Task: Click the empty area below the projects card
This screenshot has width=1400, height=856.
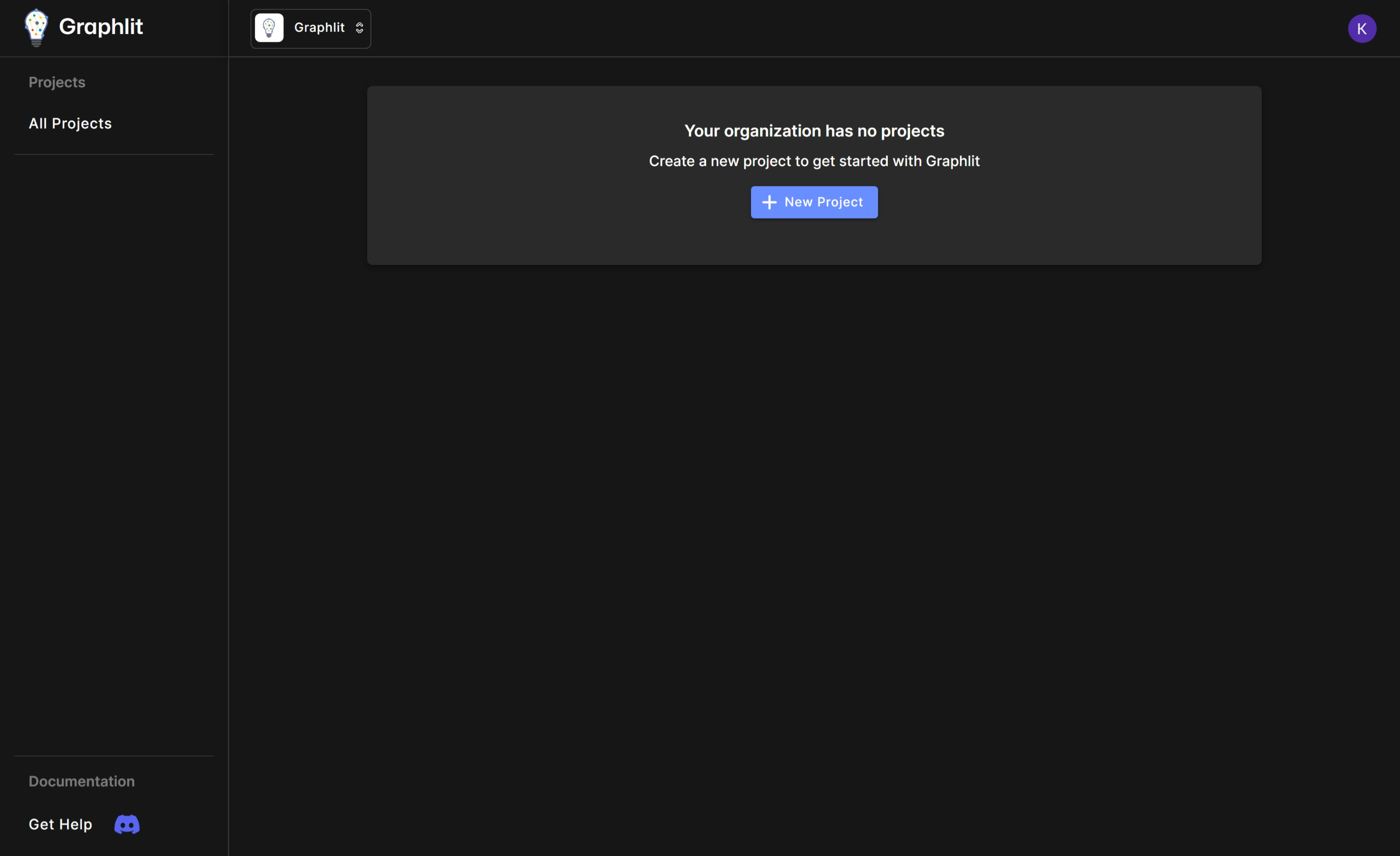Action: pyautogui.click(x=813, y=512)
